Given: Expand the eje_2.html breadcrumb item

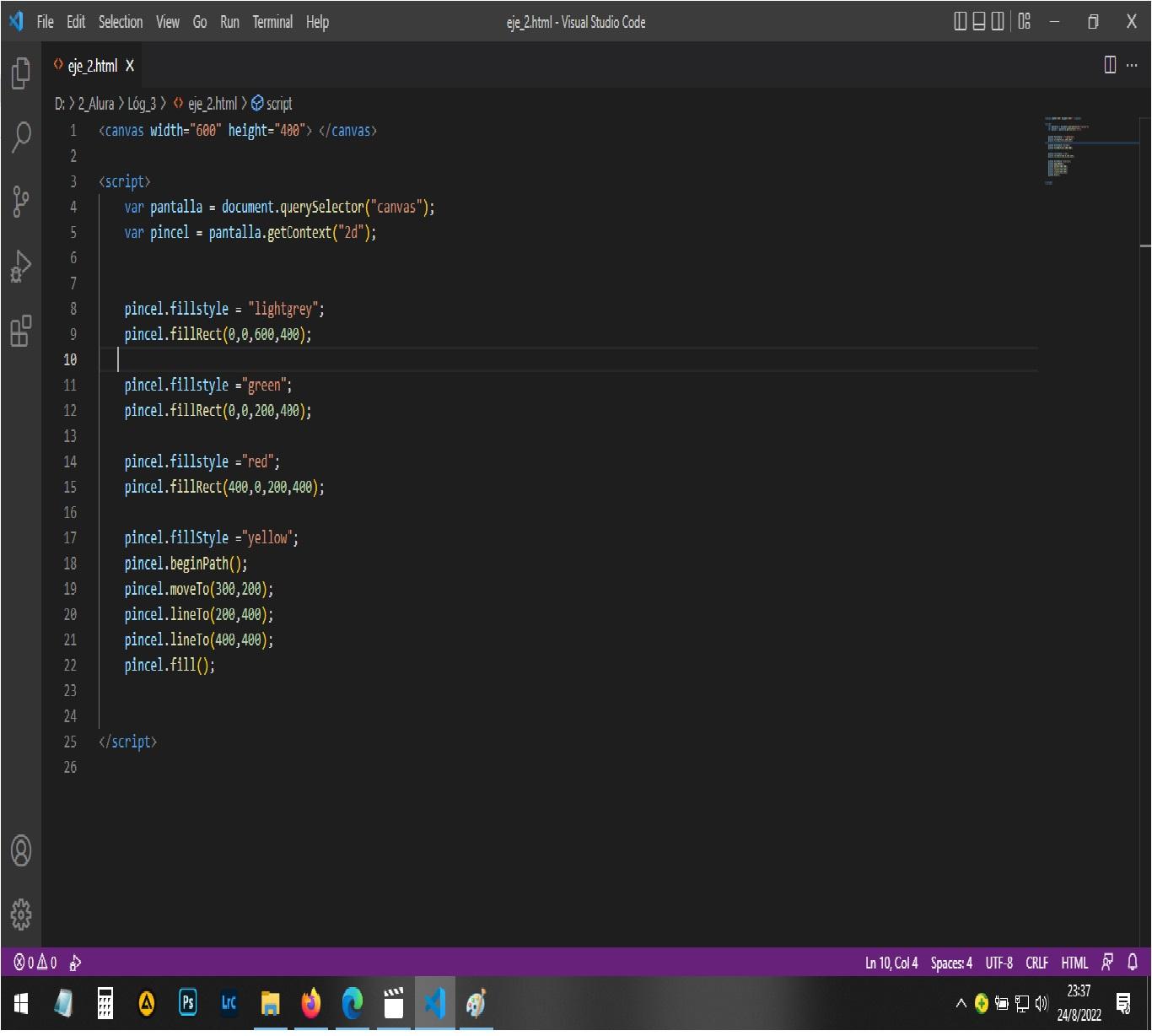Looking at the screenshot, I should pos(206,104).
